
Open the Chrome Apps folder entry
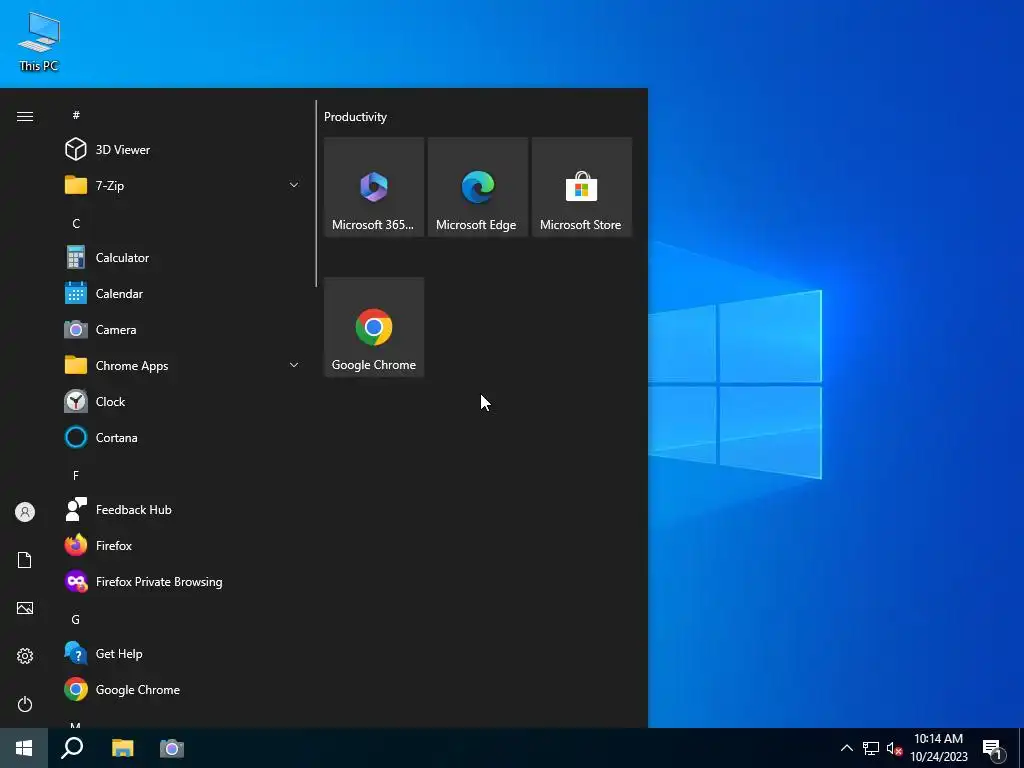click(183, 366)
